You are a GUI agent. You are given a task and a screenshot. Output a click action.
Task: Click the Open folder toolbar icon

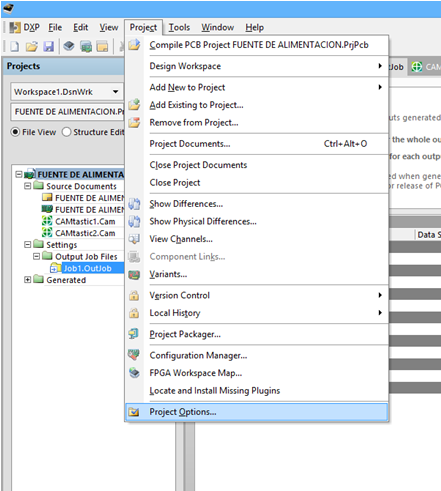(x=32, y=46)
